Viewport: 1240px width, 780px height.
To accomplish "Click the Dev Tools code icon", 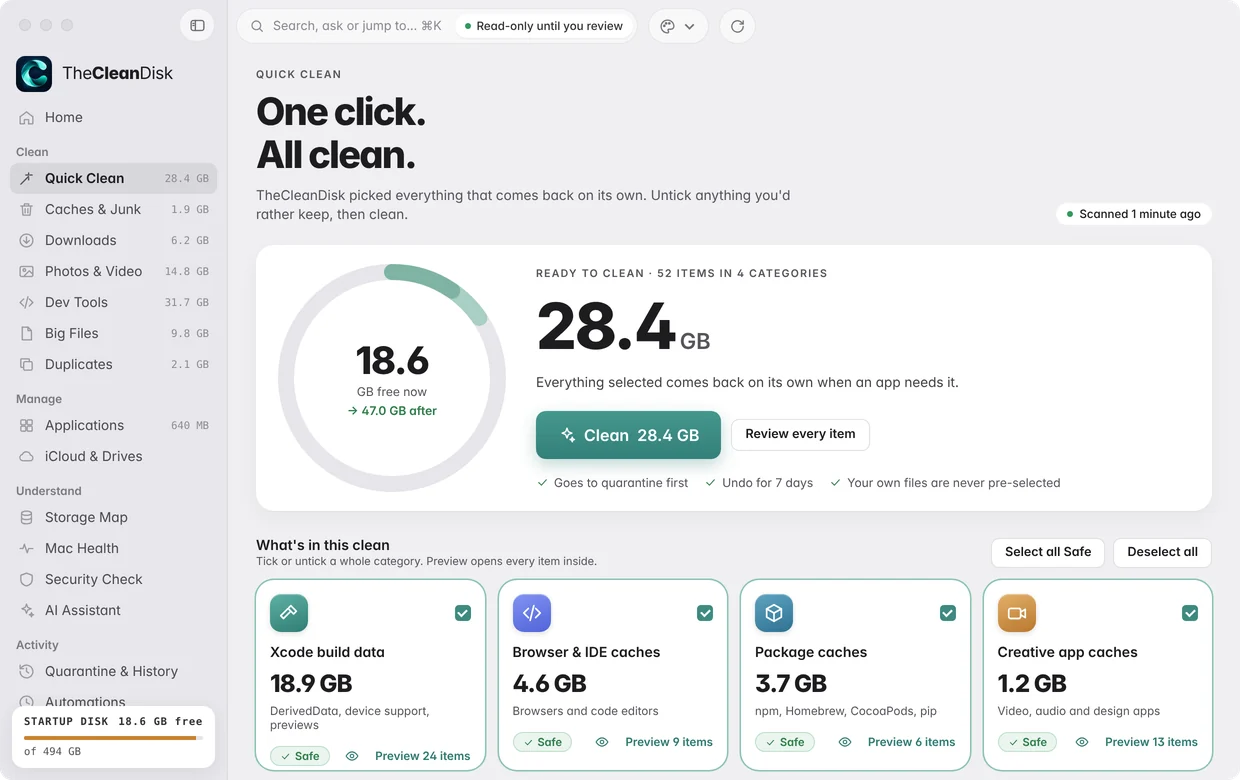I will click(x=27, y=302).
